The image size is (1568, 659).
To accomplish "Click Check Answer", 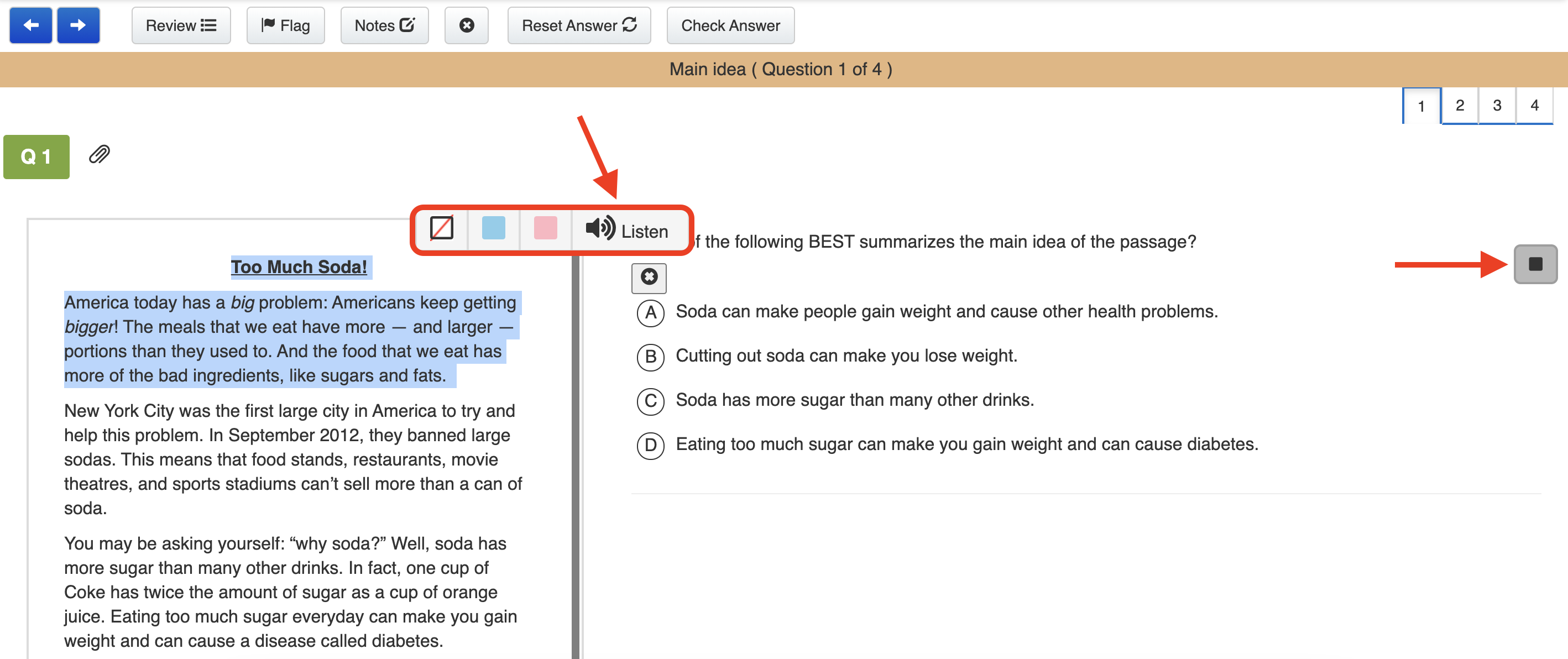I will (730, 25).
